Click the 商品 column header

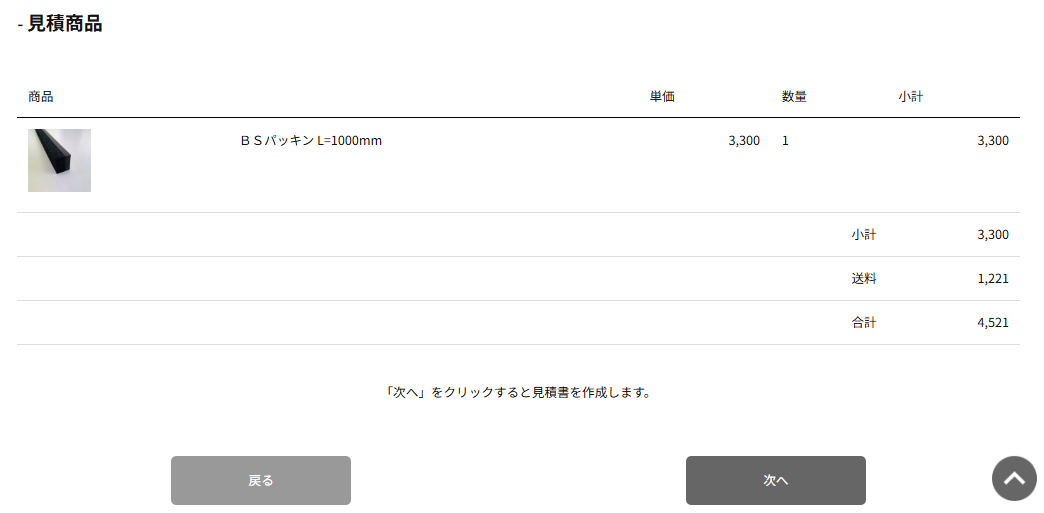tap(41, 97)
